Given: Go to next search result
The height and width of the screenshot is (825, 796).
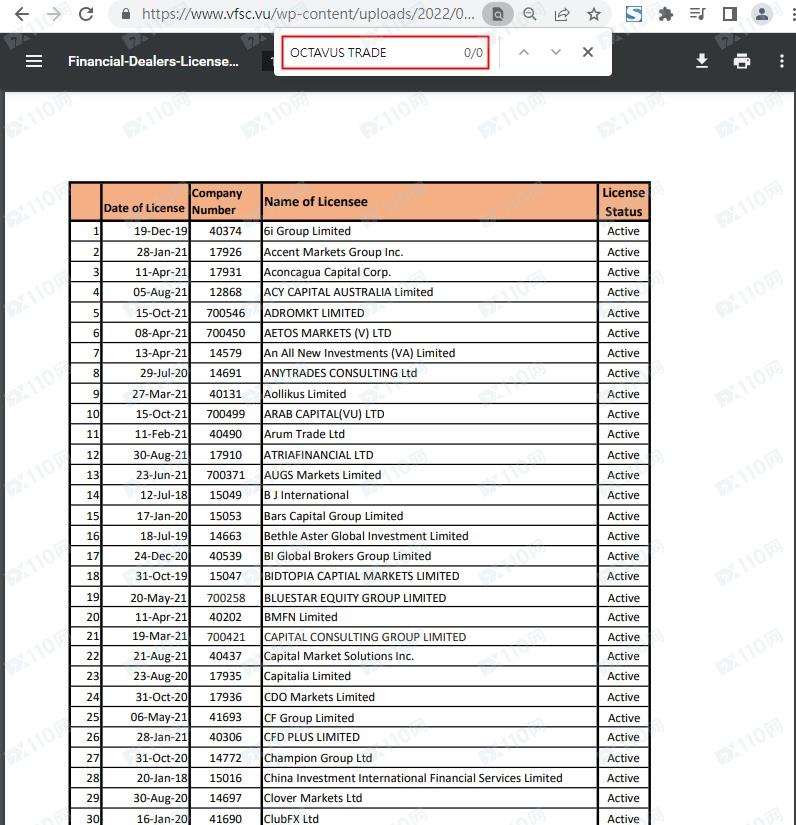Looking at the screenshot, I should [x=556, y=52].
